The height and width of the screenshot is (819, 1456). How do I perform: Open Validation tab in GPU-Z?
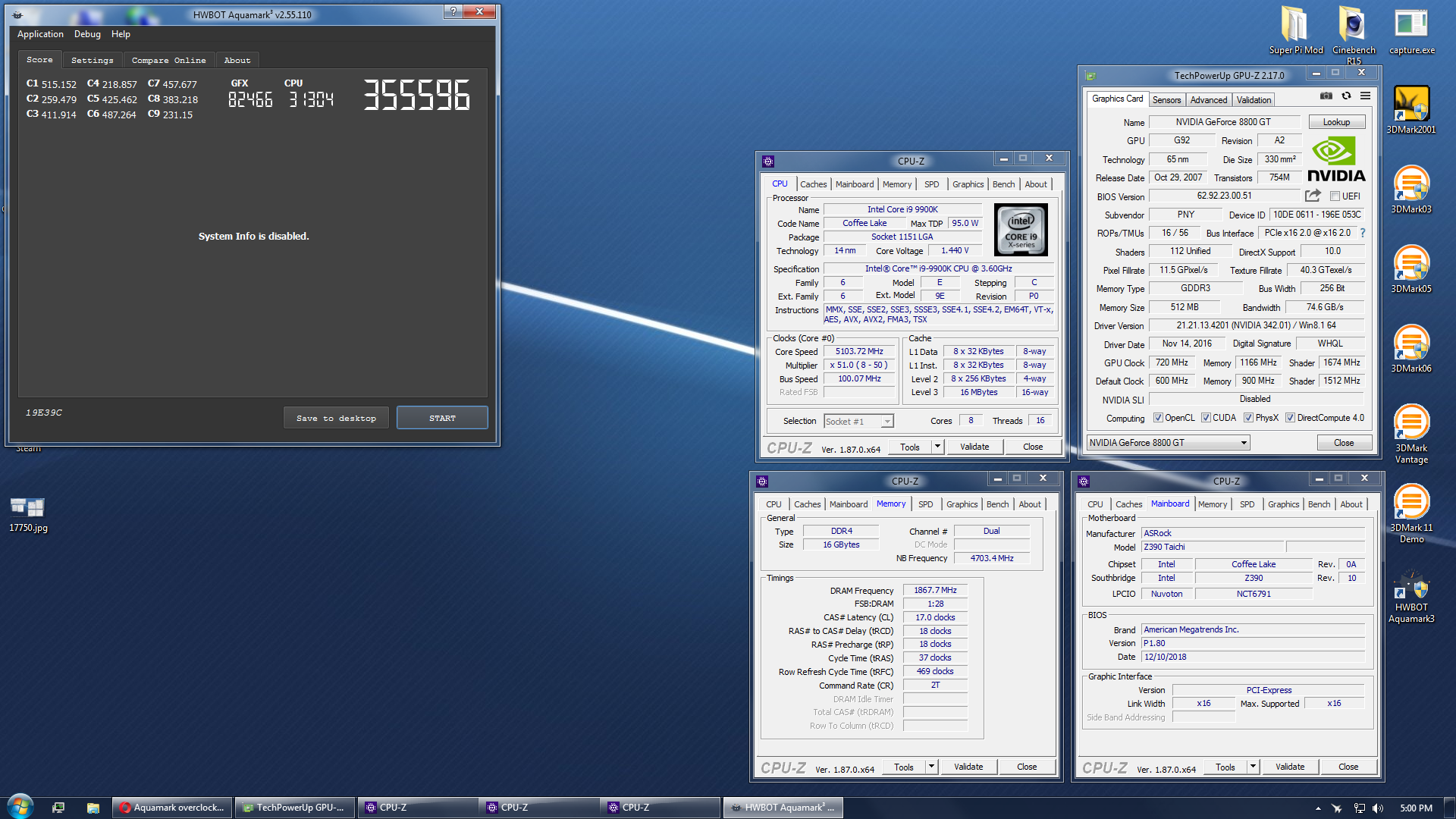pyautogui.click(x=1254, y=100)
